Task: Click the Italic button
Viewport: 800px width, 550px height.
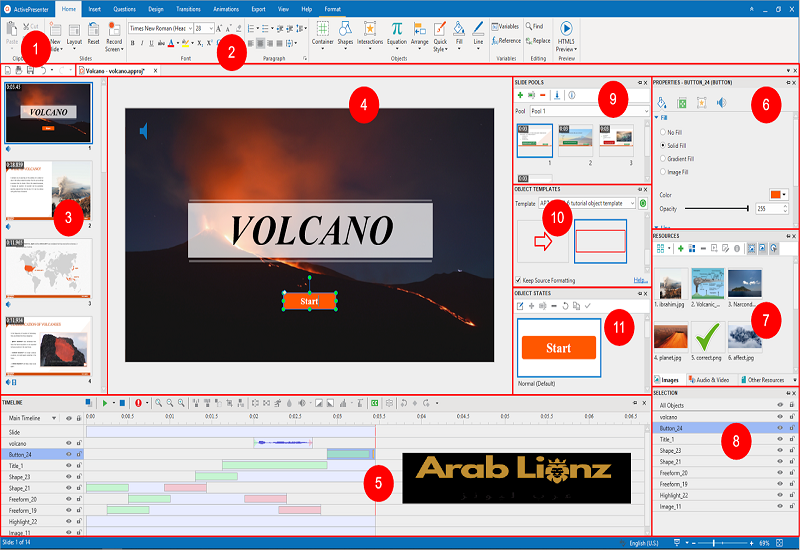Action: 142,43
